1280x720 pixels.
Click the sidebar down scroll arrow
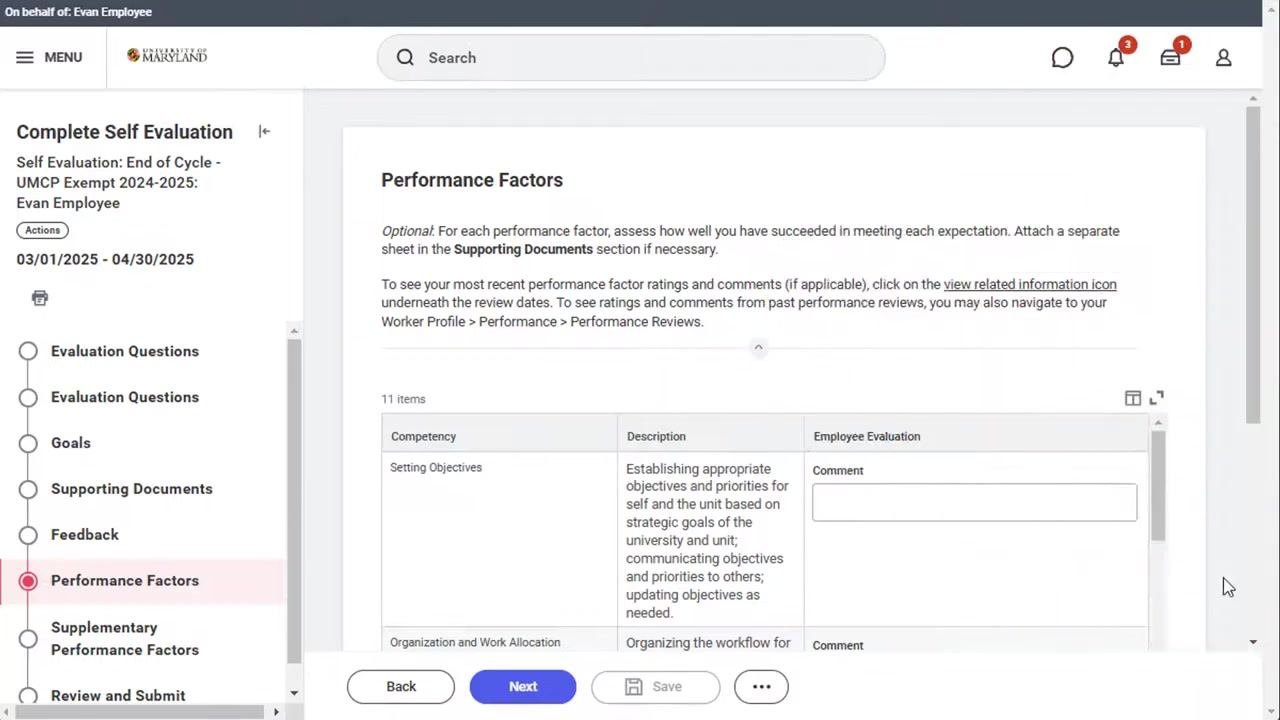tap(293, 693)
